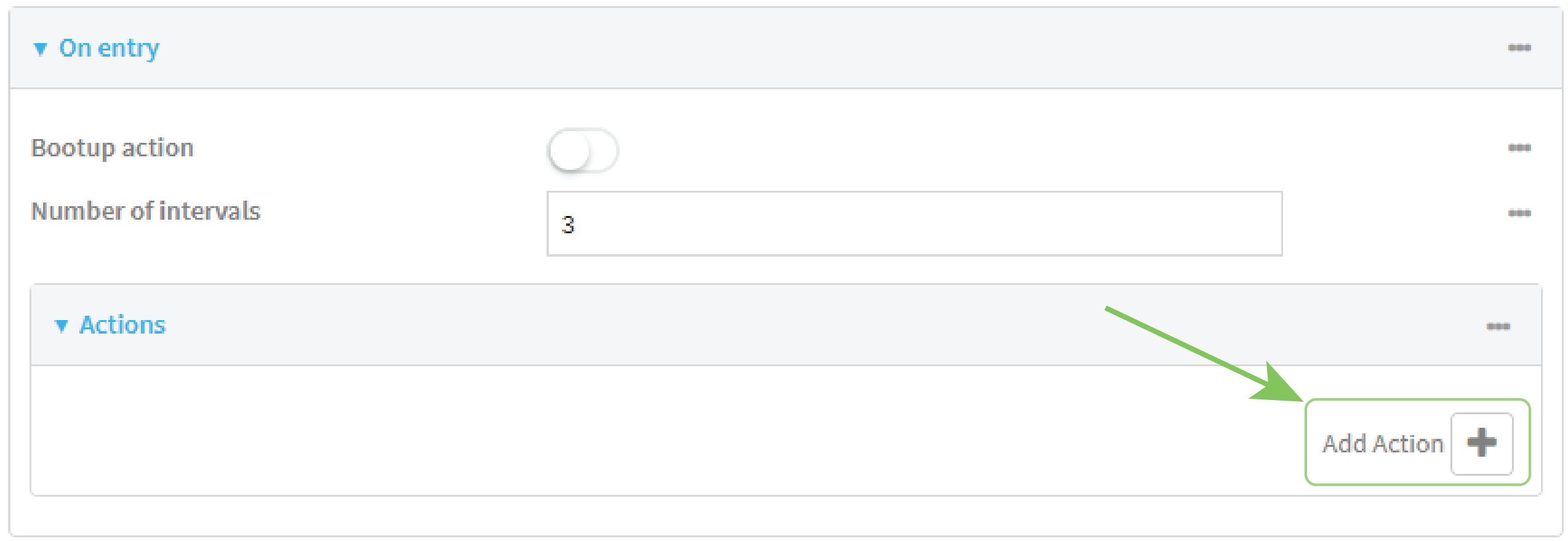This screenshot has width=1568, height=541.
Task: Open the Actions ellipsis menu
Action: 1498,326
